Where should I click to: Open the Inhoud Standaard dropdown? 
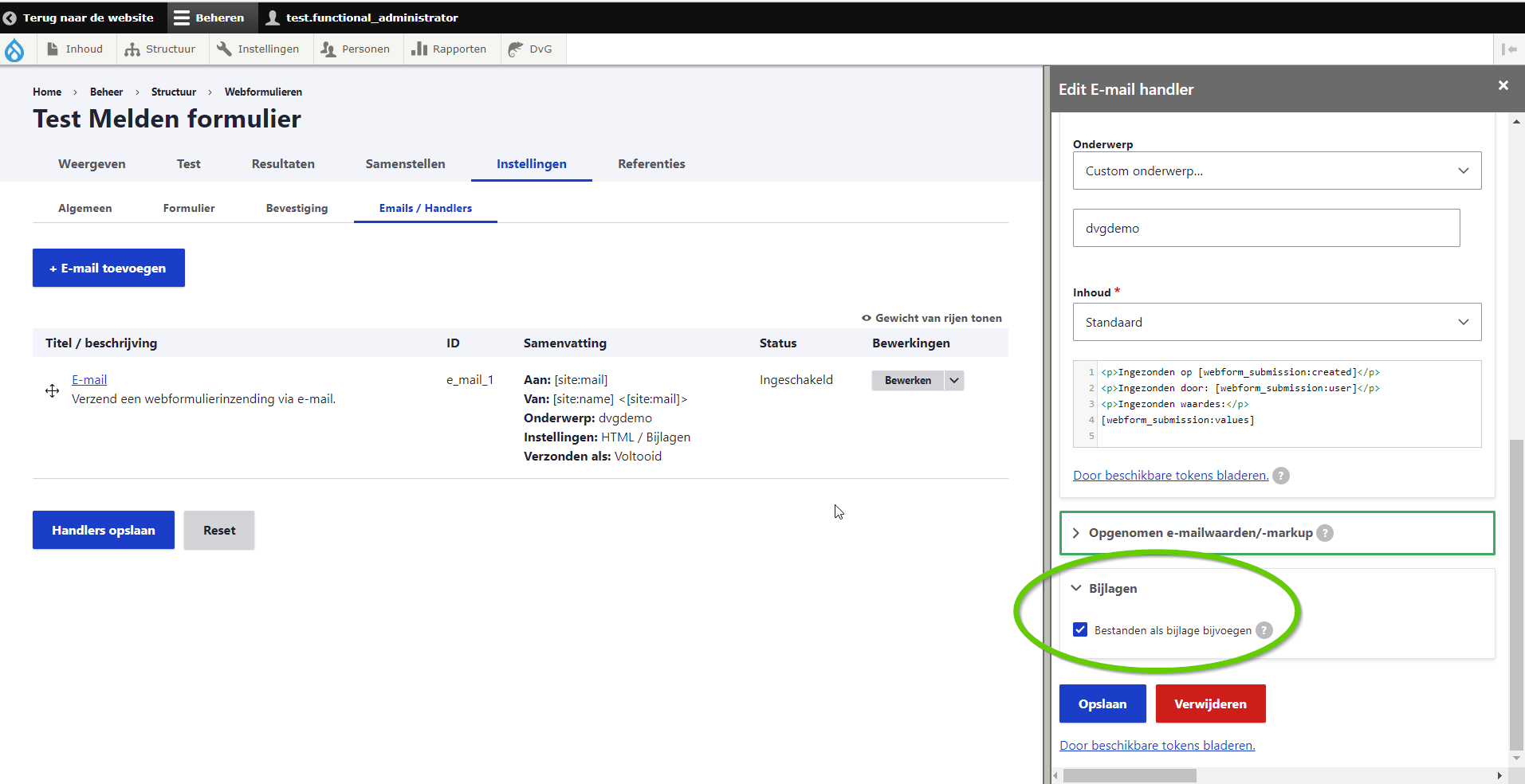[x=1276, y=322]
